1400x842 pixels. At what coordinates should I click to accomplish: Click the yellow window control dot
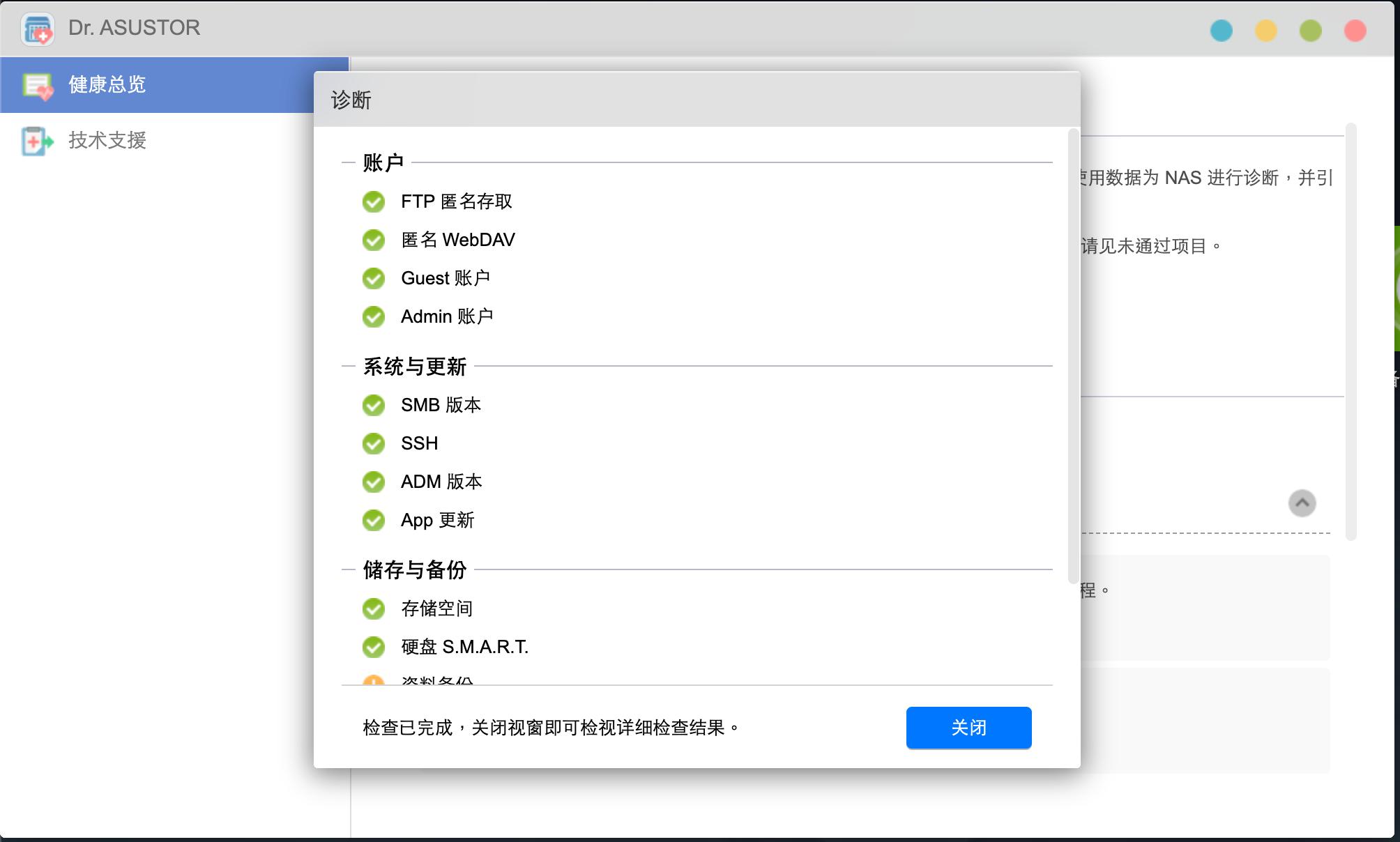pos(1266,31)
